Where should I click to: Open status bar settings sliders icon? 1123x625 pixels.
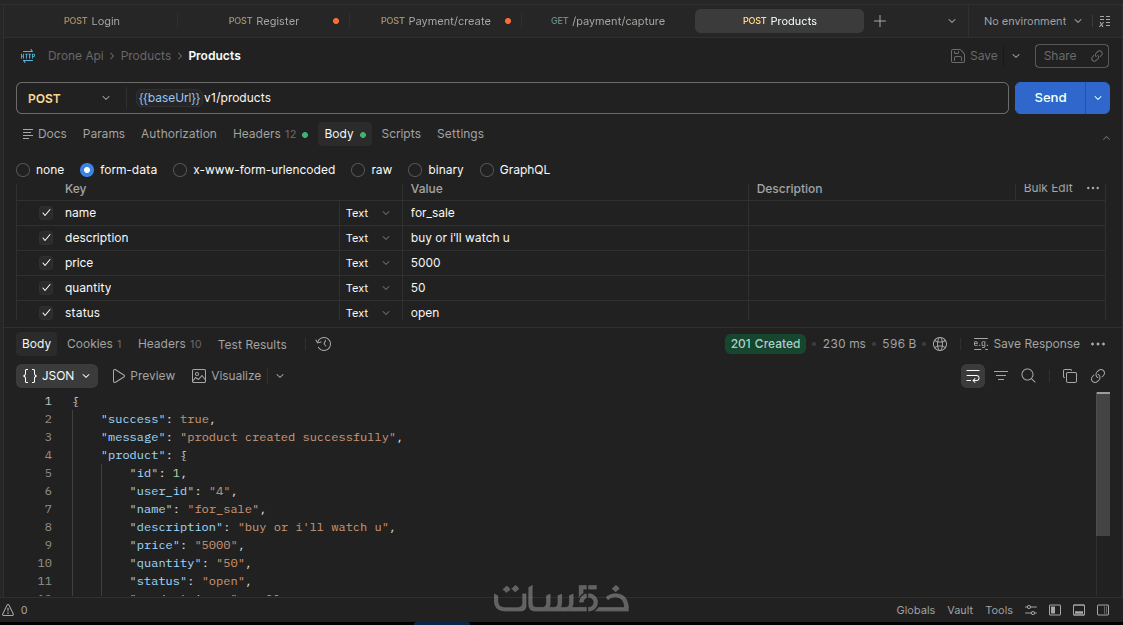coord(1031,610)
